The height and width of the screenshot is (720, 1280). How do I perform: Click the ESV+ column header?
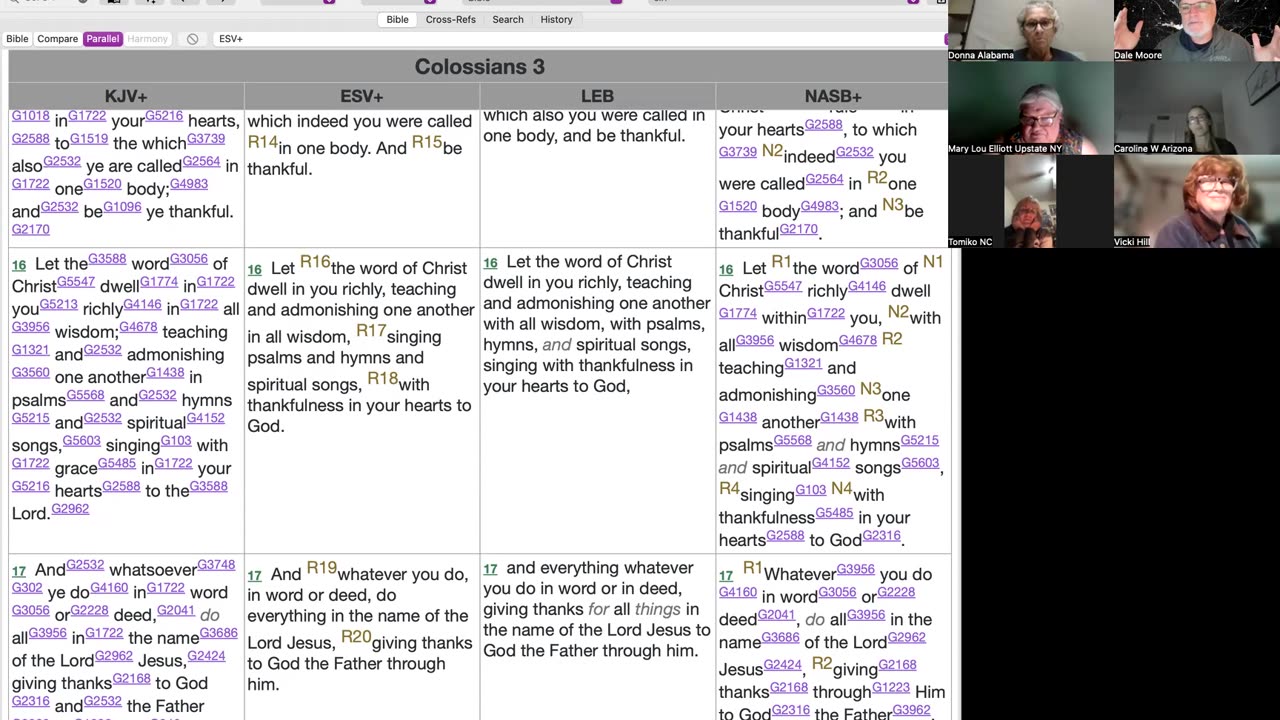pos(362,96)
